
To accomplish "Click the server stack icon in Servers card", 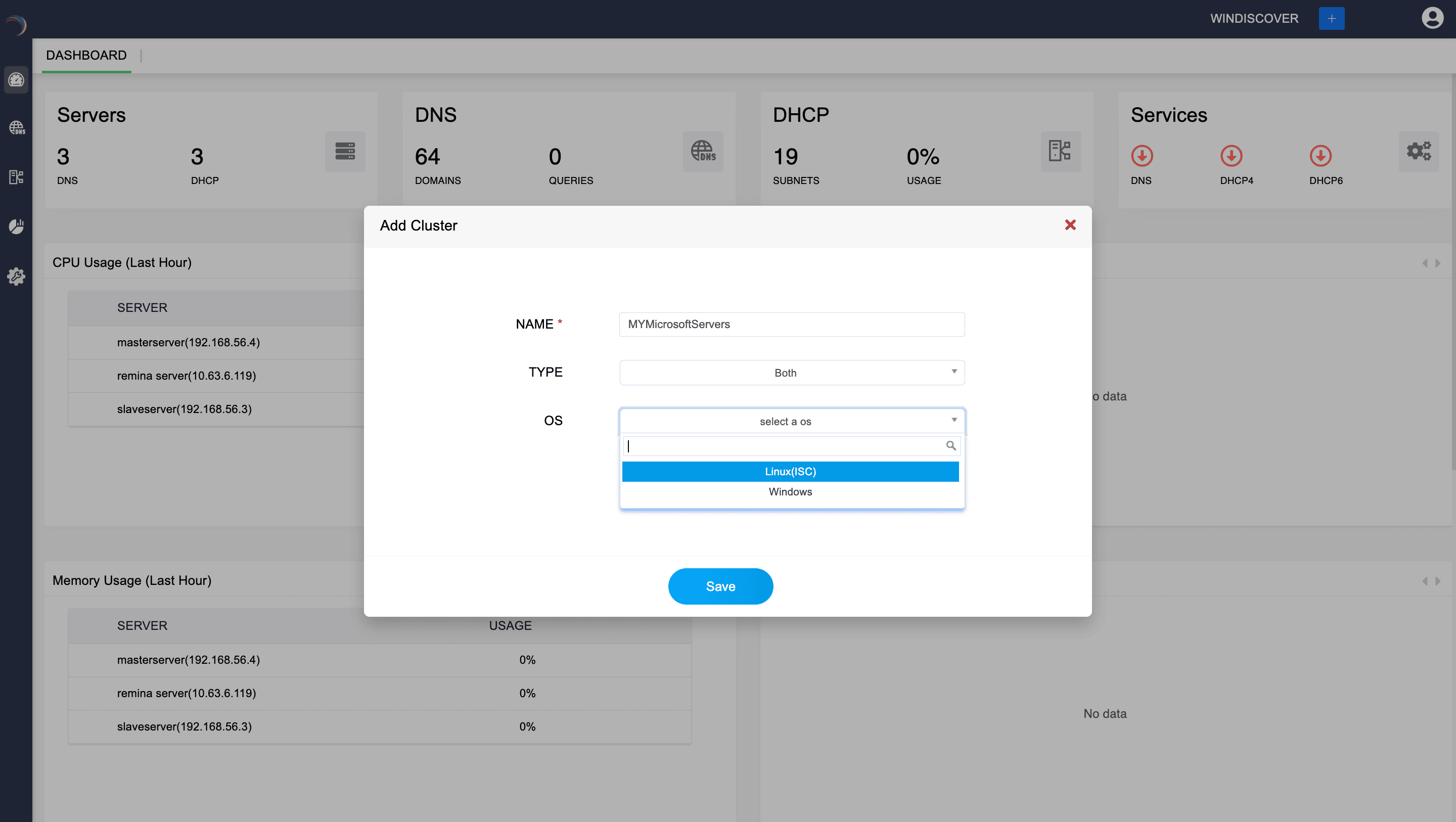I will pyautogui.click(x=345, y=151).
